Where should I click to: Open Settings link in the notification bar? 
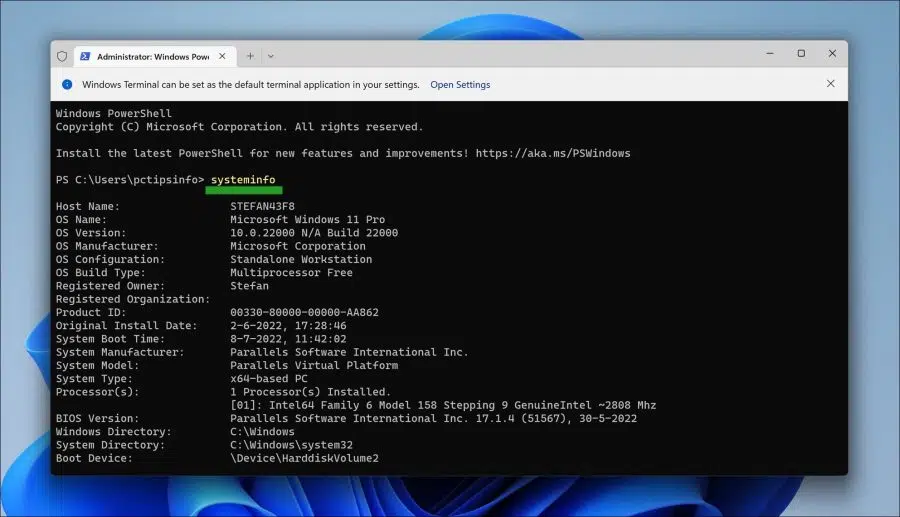460,84
